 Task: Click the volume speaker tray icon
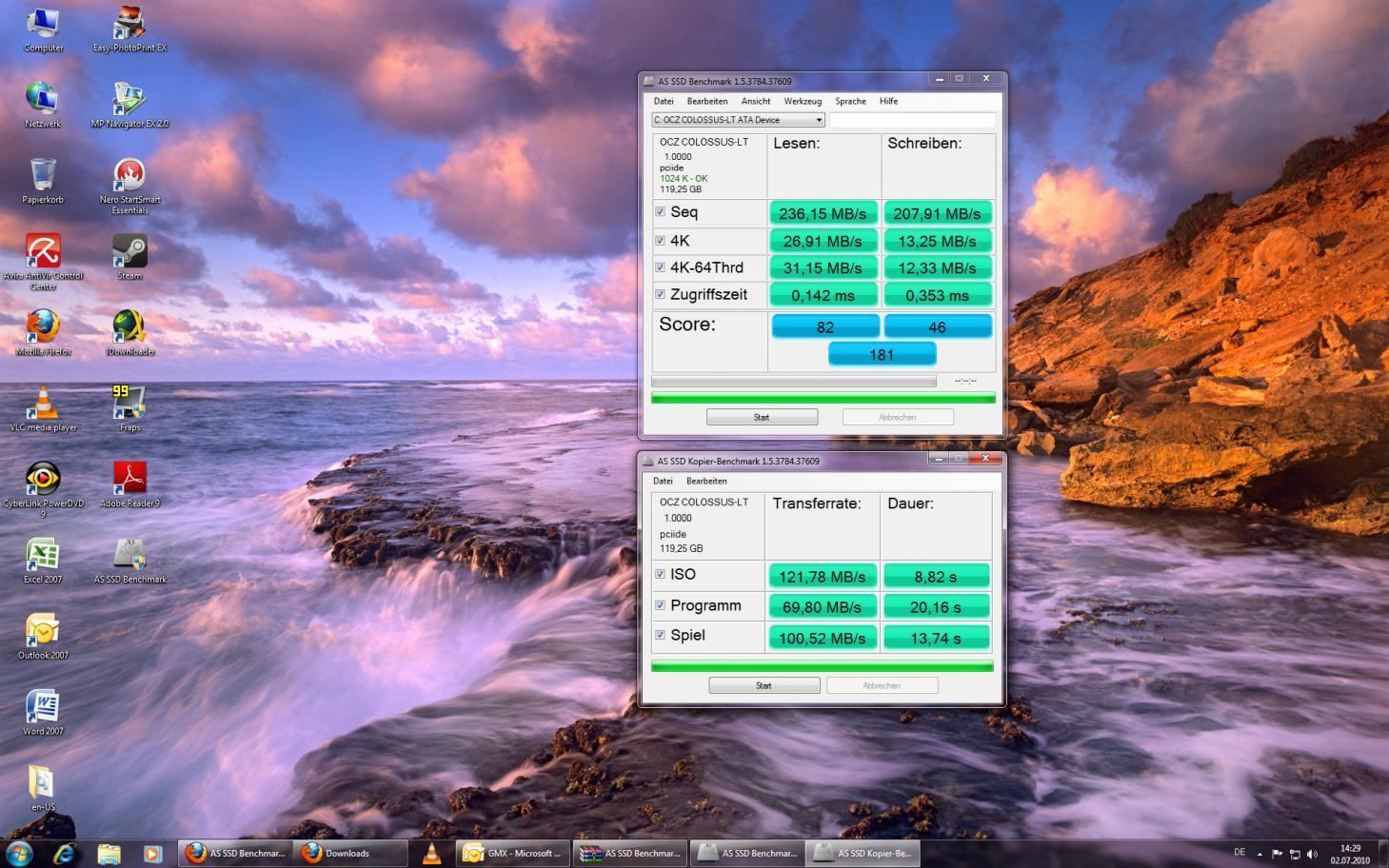coord(1312,854)
